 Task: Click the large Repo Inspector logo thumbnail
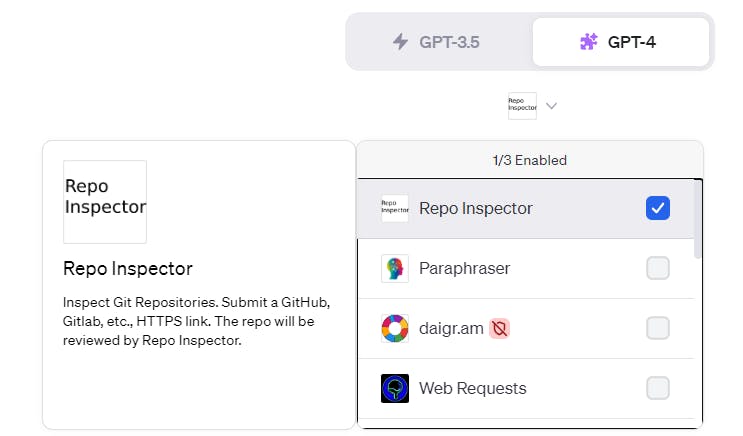105,202
